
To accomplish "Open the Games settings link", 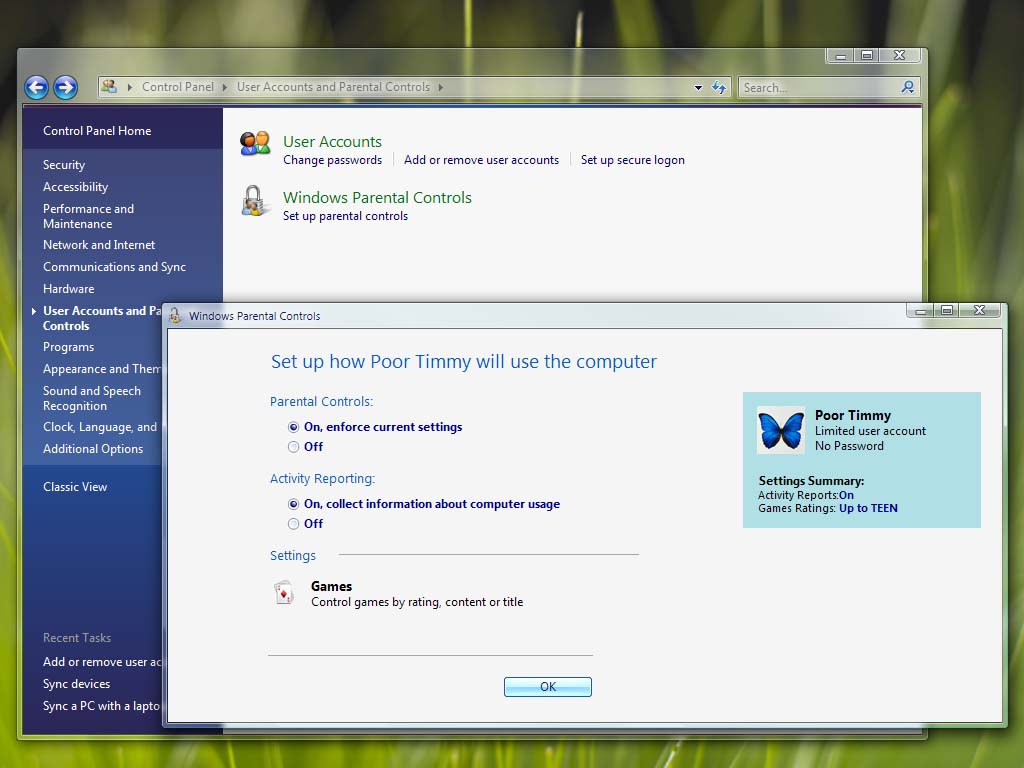I will (x=331, y=586).
